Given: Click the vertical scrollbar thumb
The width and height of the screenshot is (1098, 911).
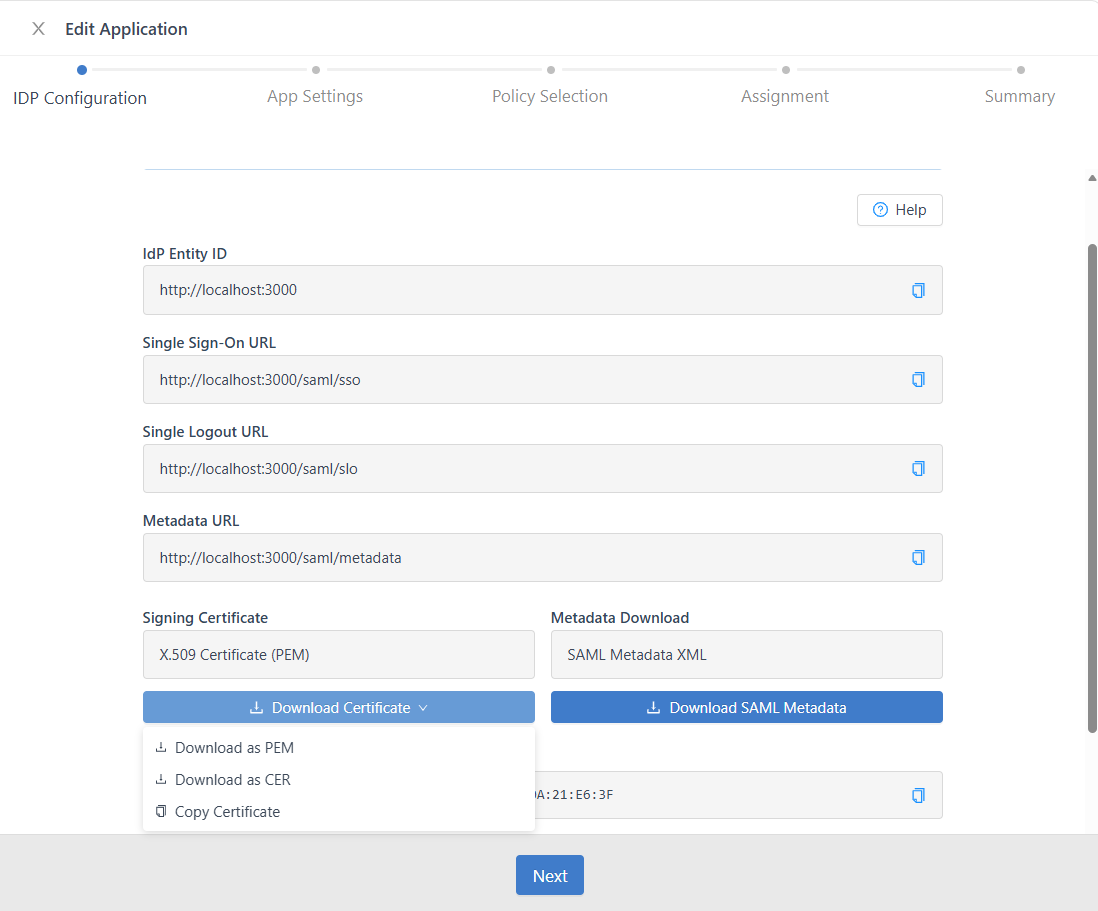Looking at the screenshot, I should click(1092, 488).
